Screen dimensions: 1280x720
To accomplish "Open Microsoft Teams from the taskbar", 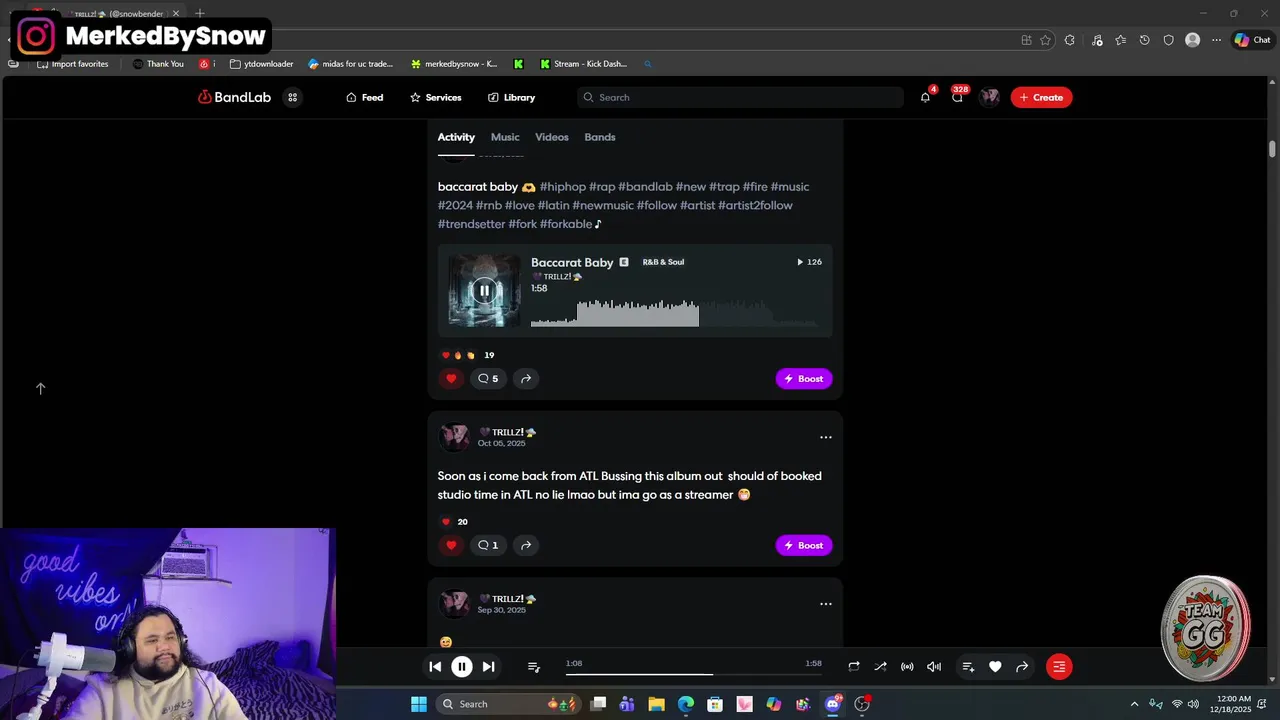I will click(627, 704).
